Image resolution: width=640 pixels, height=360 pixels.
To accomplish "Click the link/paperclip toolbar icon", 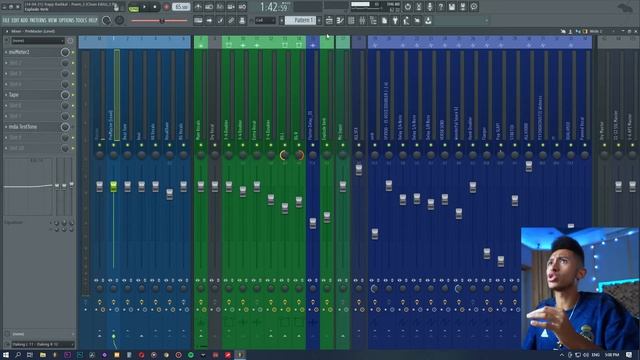I will pos(231,20).
